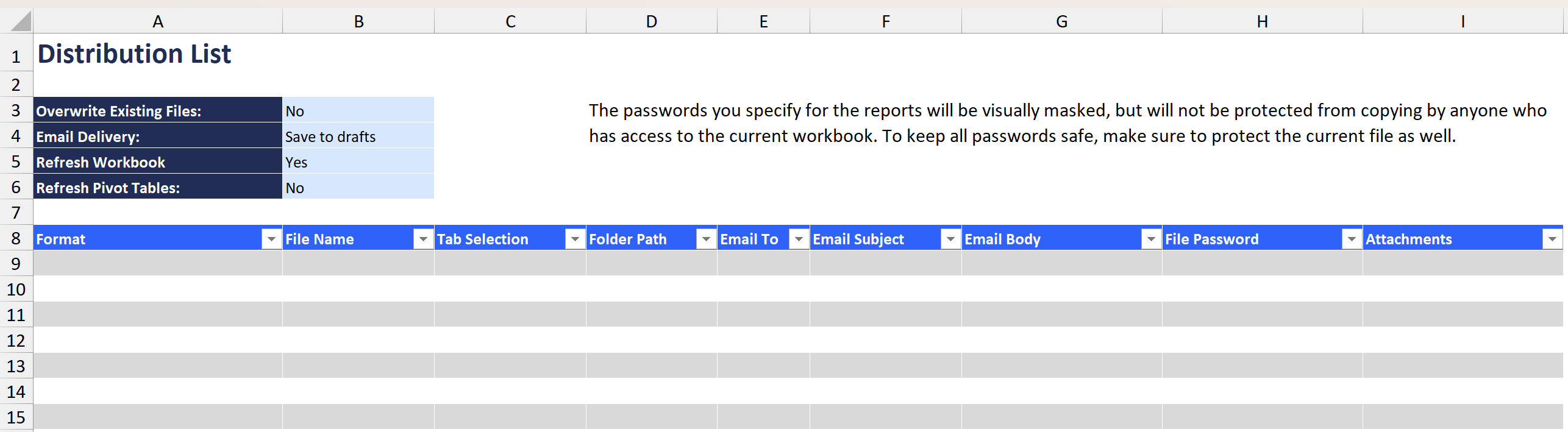Expand the Email Body filter arrow
This screenshot has width=1568, height=432.
click(x=1151, y=239)
